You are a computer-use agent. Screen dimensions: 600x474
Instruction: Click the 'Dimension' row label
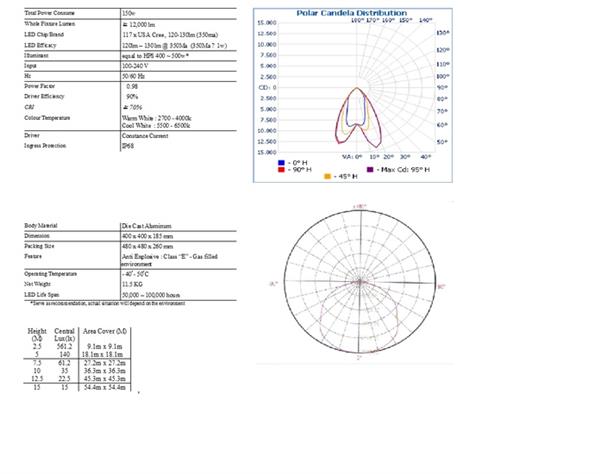click(37, 236)
